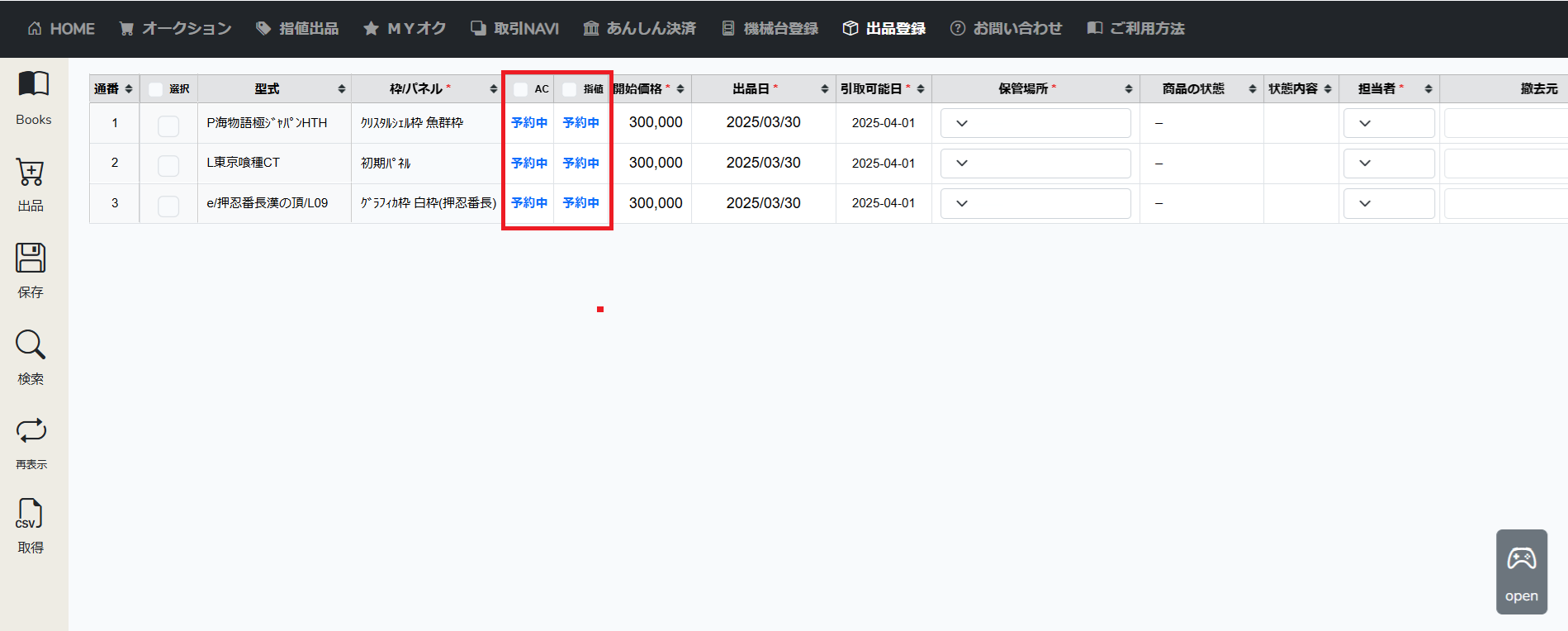Sort by 担当者 column arrows

pos(1428,89)
